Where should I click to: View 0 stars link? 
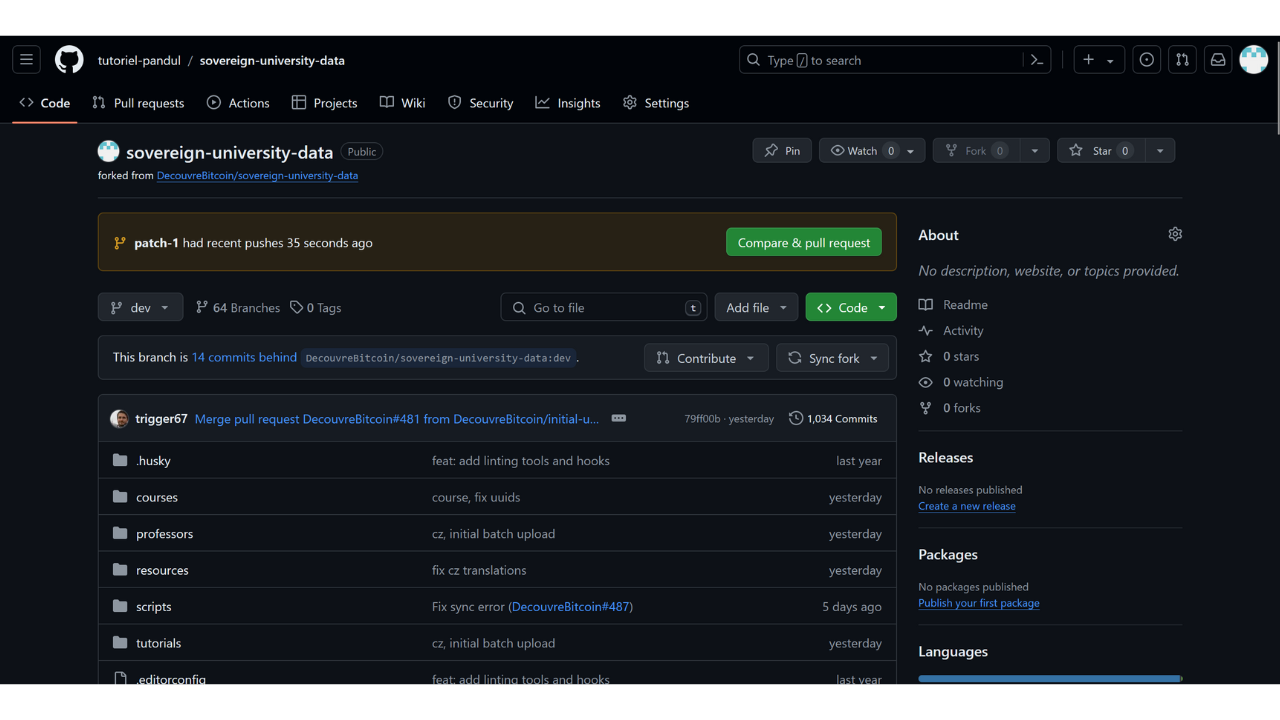click(x=949, y=357)
